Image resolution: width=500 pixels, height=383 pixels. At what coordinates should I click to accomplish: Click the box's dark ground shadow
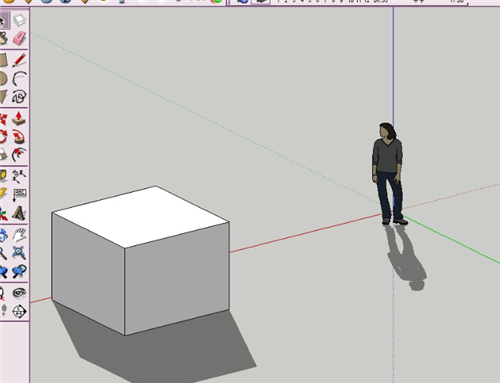[x=167, y=353]
